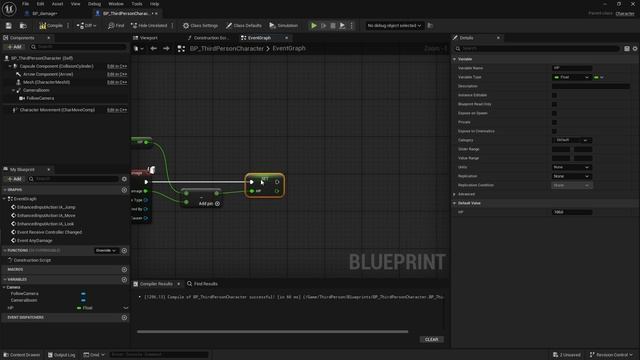The height and width of the screenshot is (360, 640).
Task: Toggle Blueprint Read Only checkbox
Action: click(x=554, y=104)
